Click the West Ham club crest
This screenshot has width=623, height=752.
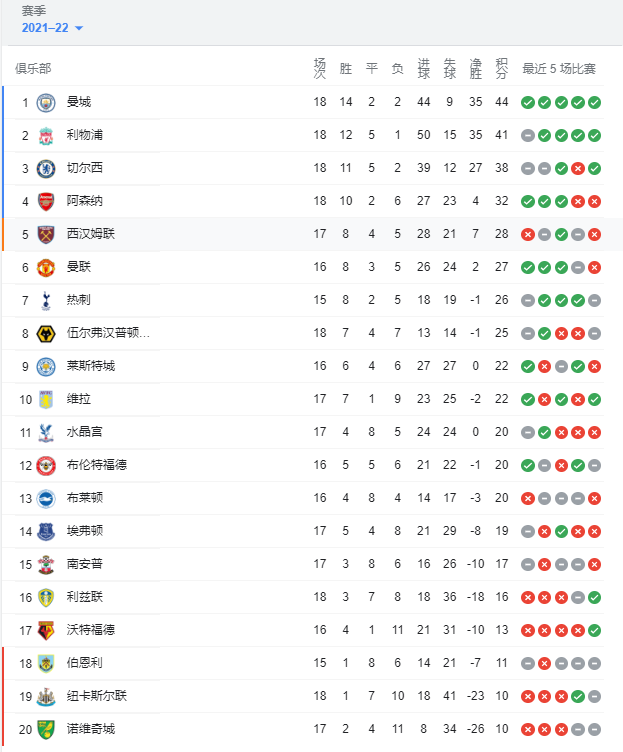coord(46,235)
